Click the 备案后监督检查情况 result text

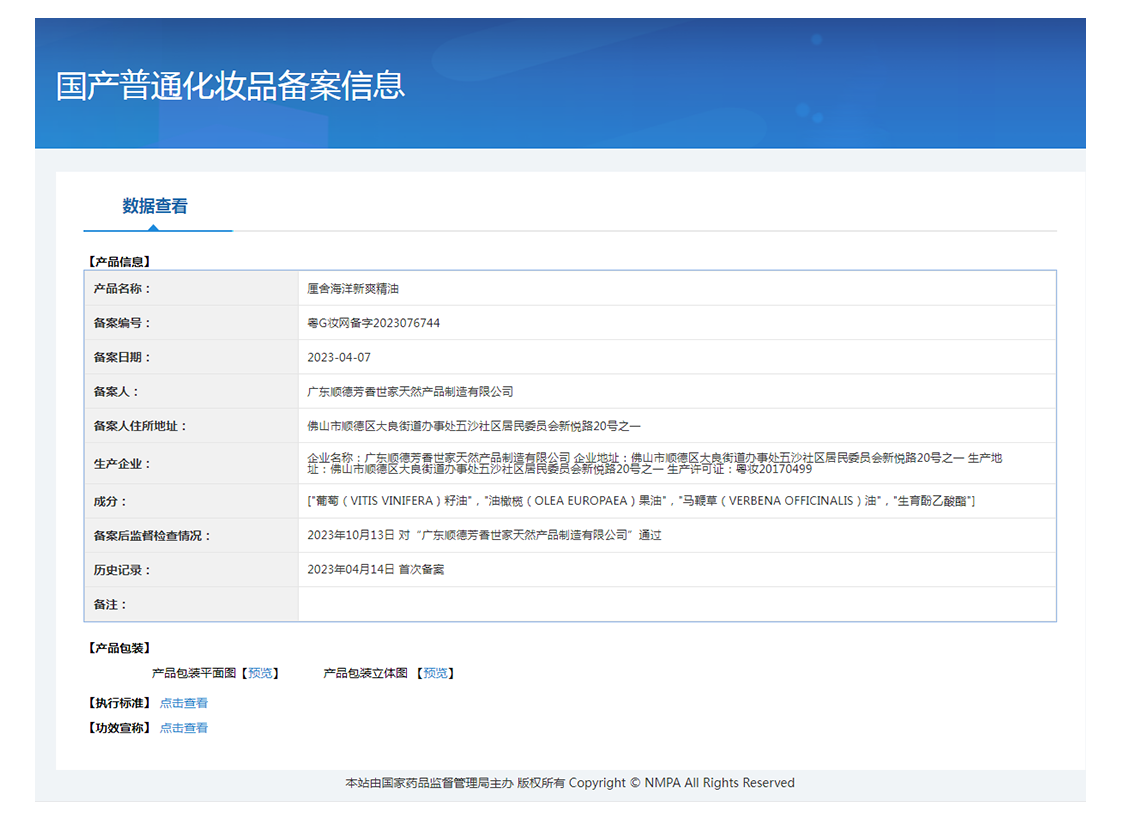coord(484,535)
